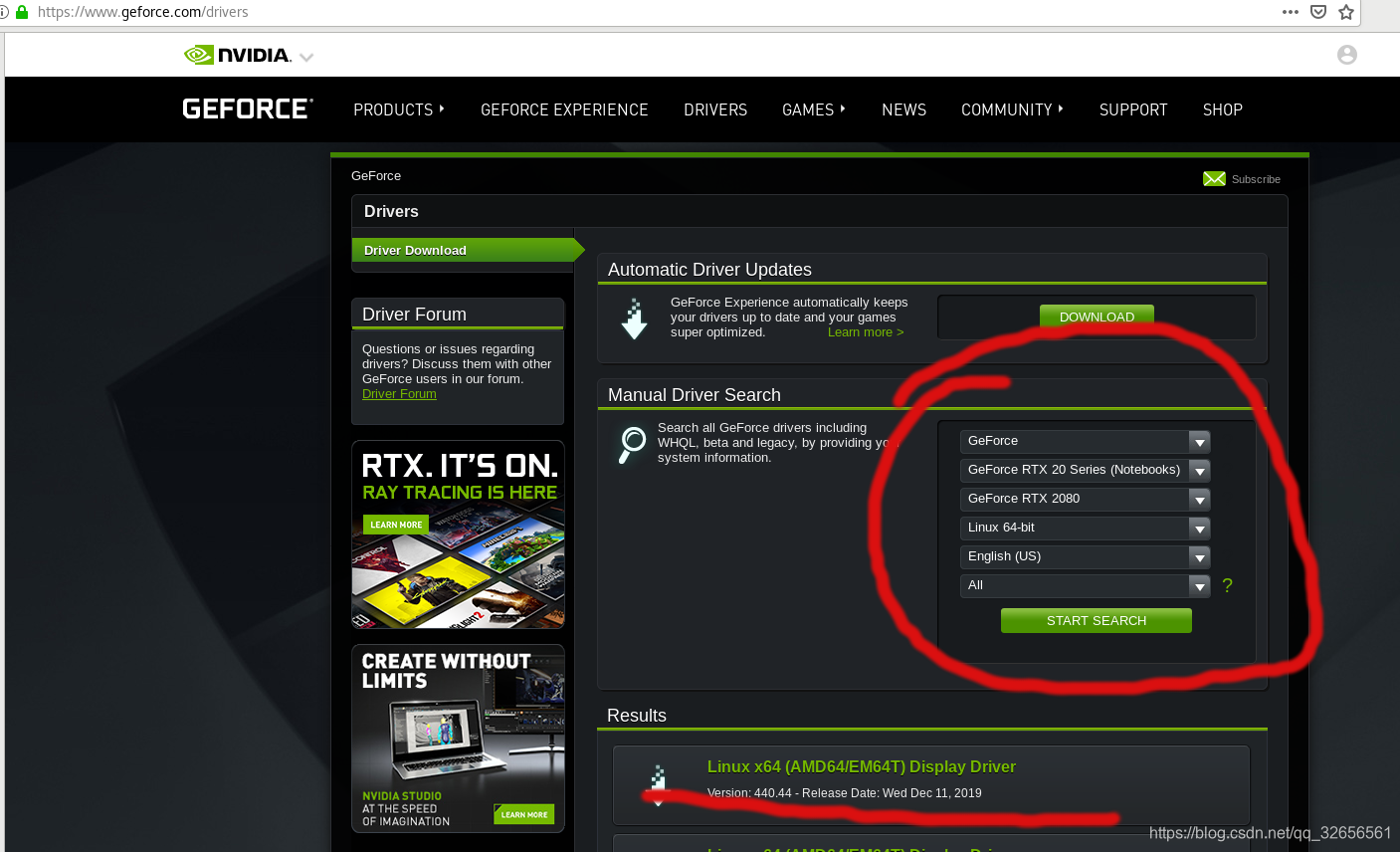Click the GeForce breadcrumb link
Viewport: 1400px width, 852px height.
click(x=376, y=176)
